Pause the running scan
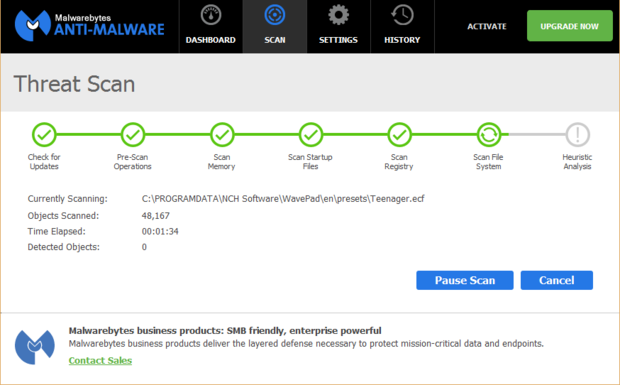The width and height of the screenshot is (620, 385). coord(465,280)
